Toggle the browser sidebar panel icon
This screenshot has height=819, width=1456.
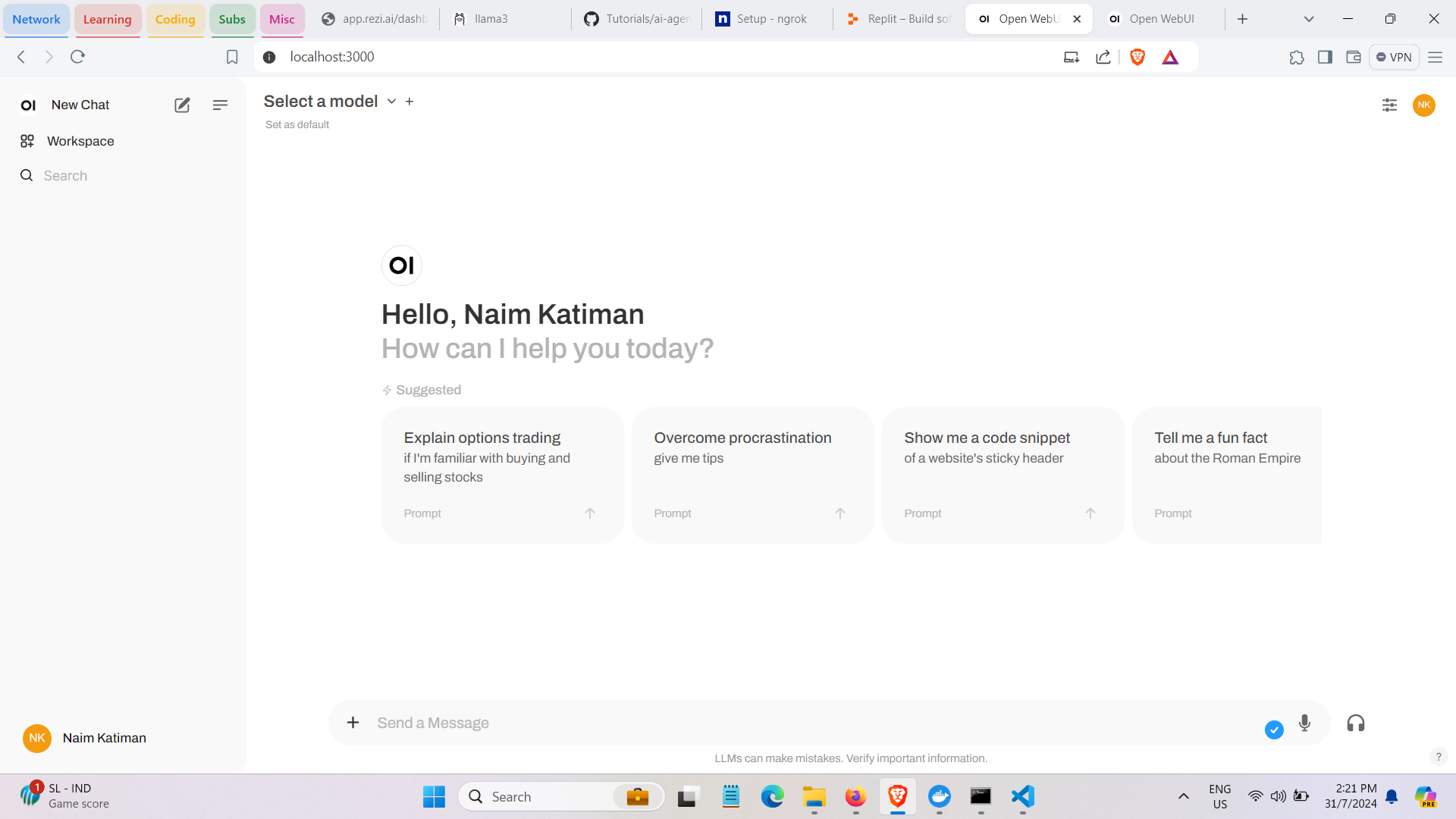[1325, 57]
